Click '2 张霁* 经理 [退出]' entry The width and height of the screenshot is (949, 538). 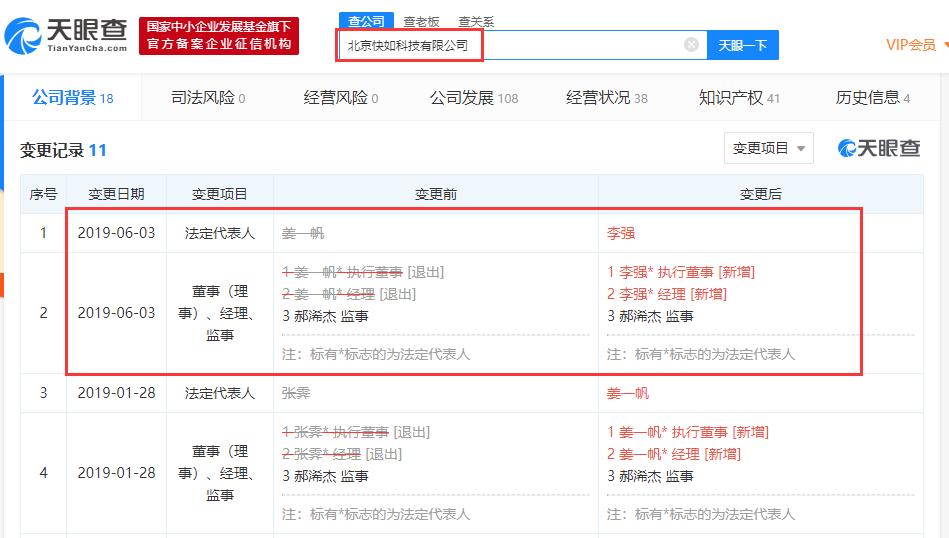342,454
